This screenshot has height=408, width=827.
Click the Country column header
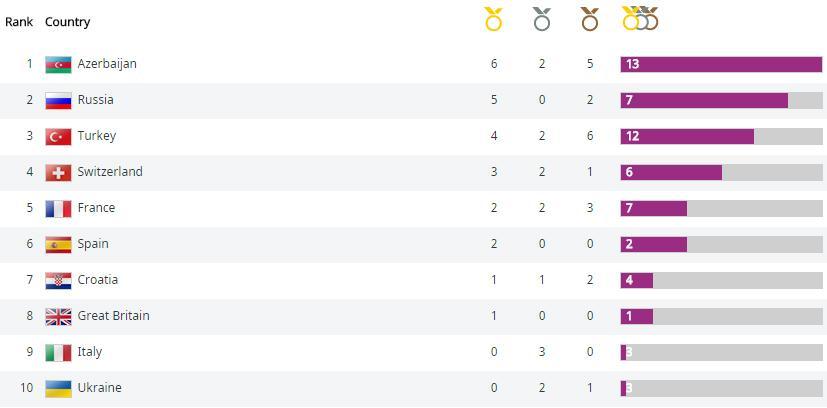coord(67,21)
